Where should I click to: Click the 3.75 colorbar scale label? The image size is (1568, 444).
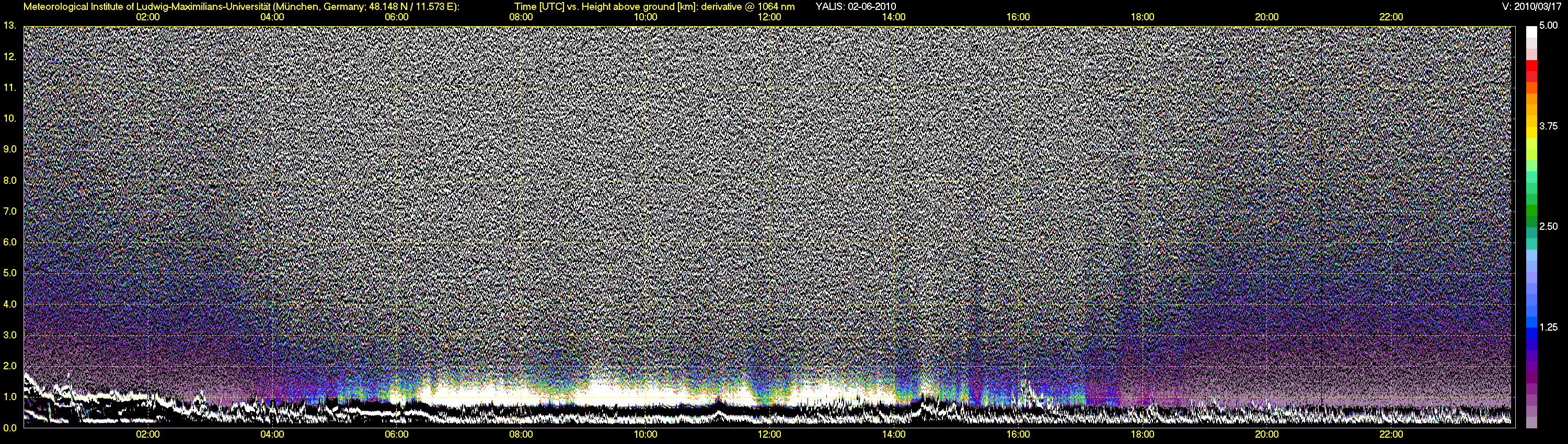[1548, 126]
